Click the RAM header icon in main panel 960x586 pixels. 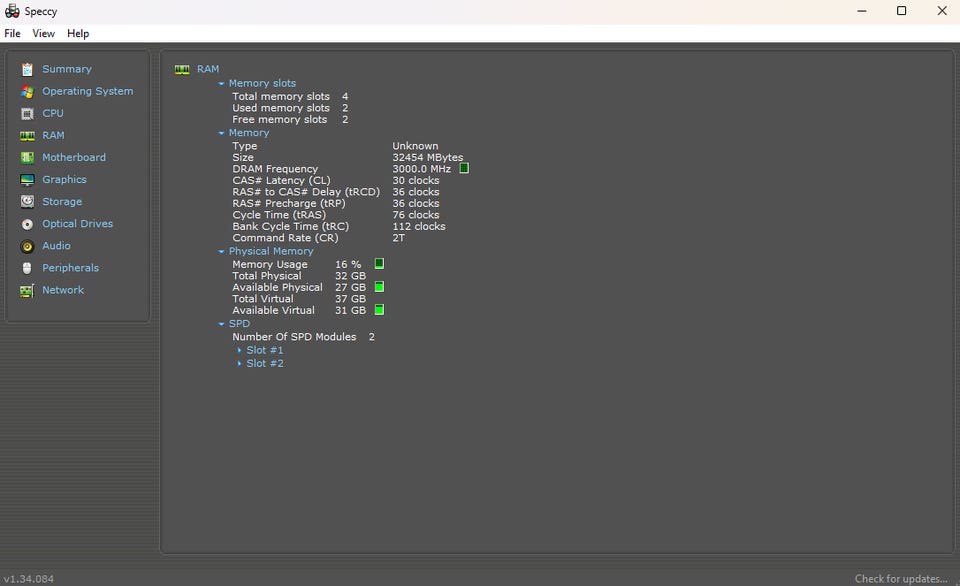click(x=182, y=69)
